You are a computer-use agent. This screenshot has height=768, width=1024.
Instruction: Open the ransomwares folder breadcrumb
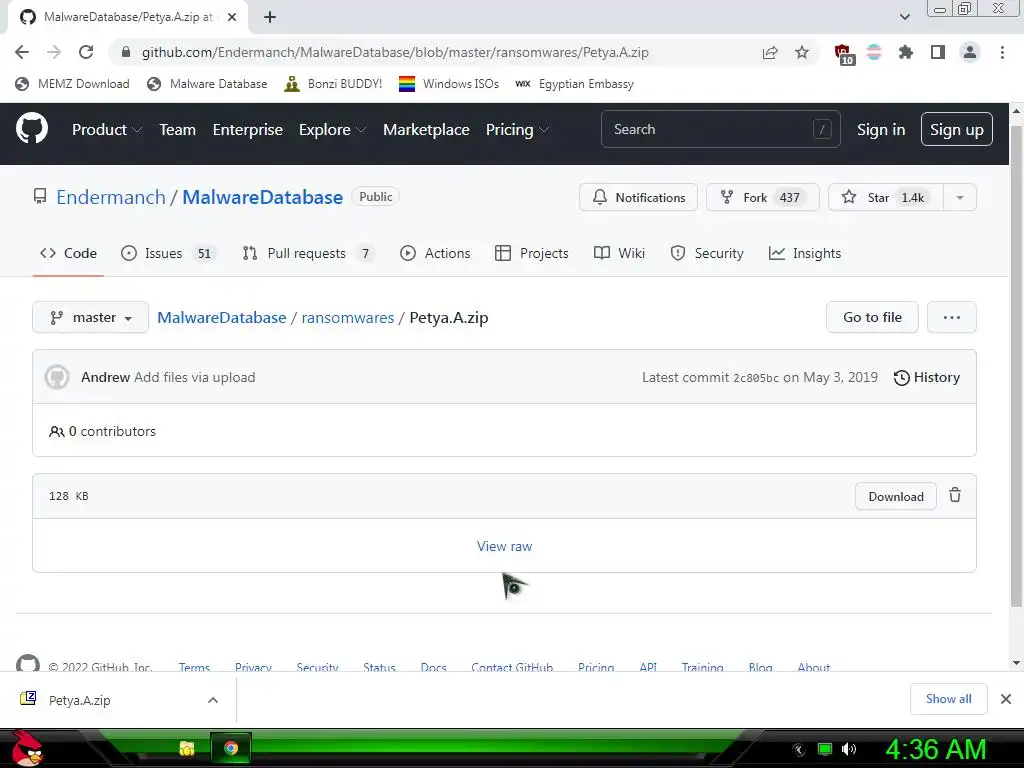pos(347,317)
